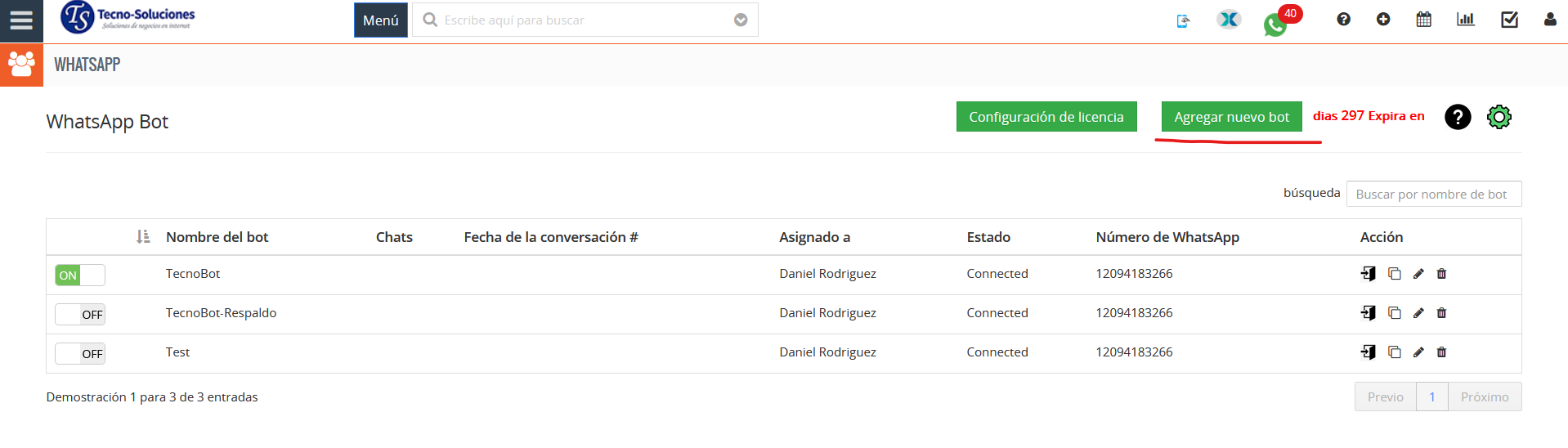Open Configuración de licencia
Image resolution: width=1568 pixels, height=448 pixels.
point(1046,117)
